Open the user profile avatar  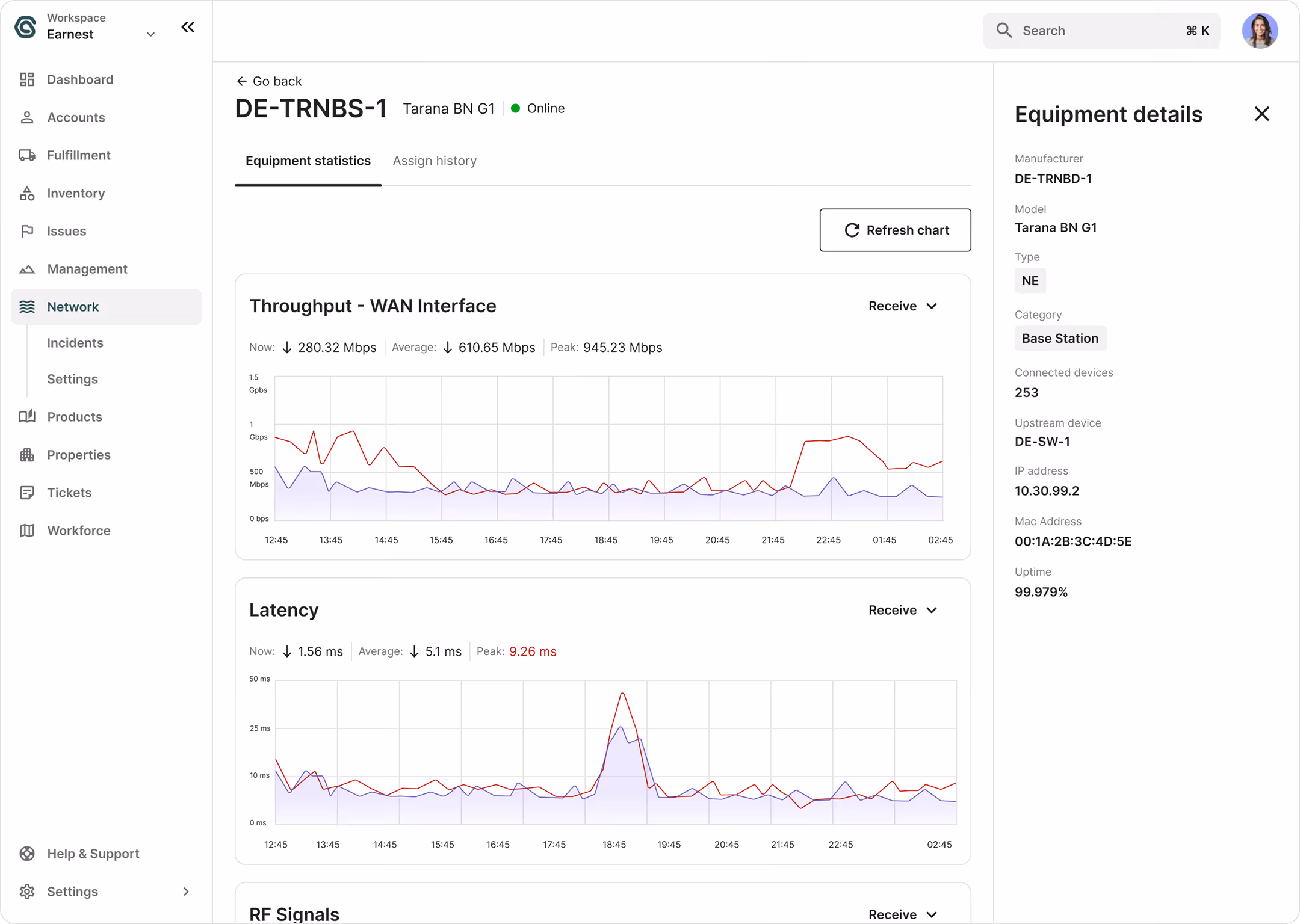click(1259, 31)
